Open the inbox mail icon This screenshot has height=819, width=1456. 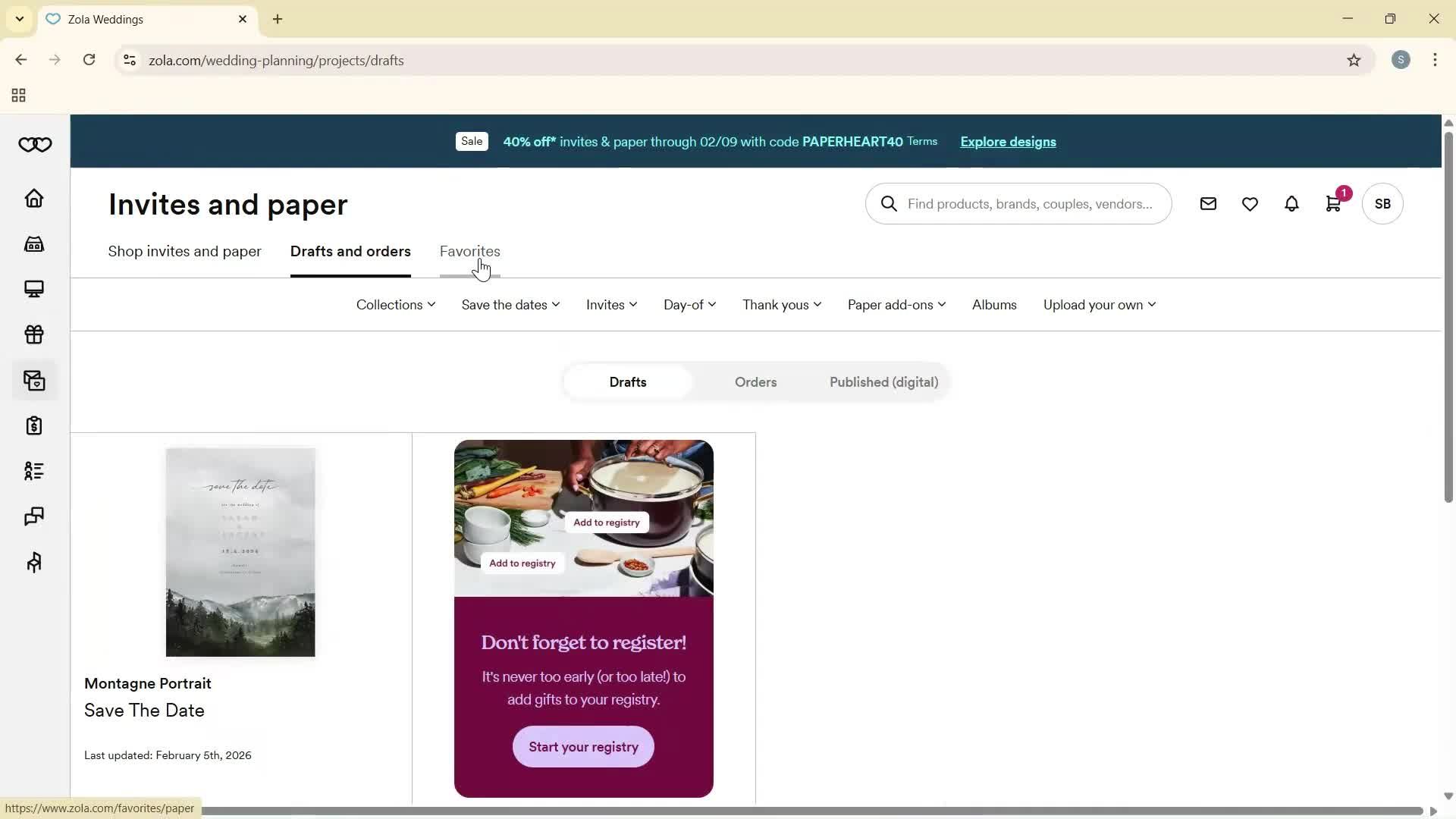pyautogui.click(x=1208, y=203)
